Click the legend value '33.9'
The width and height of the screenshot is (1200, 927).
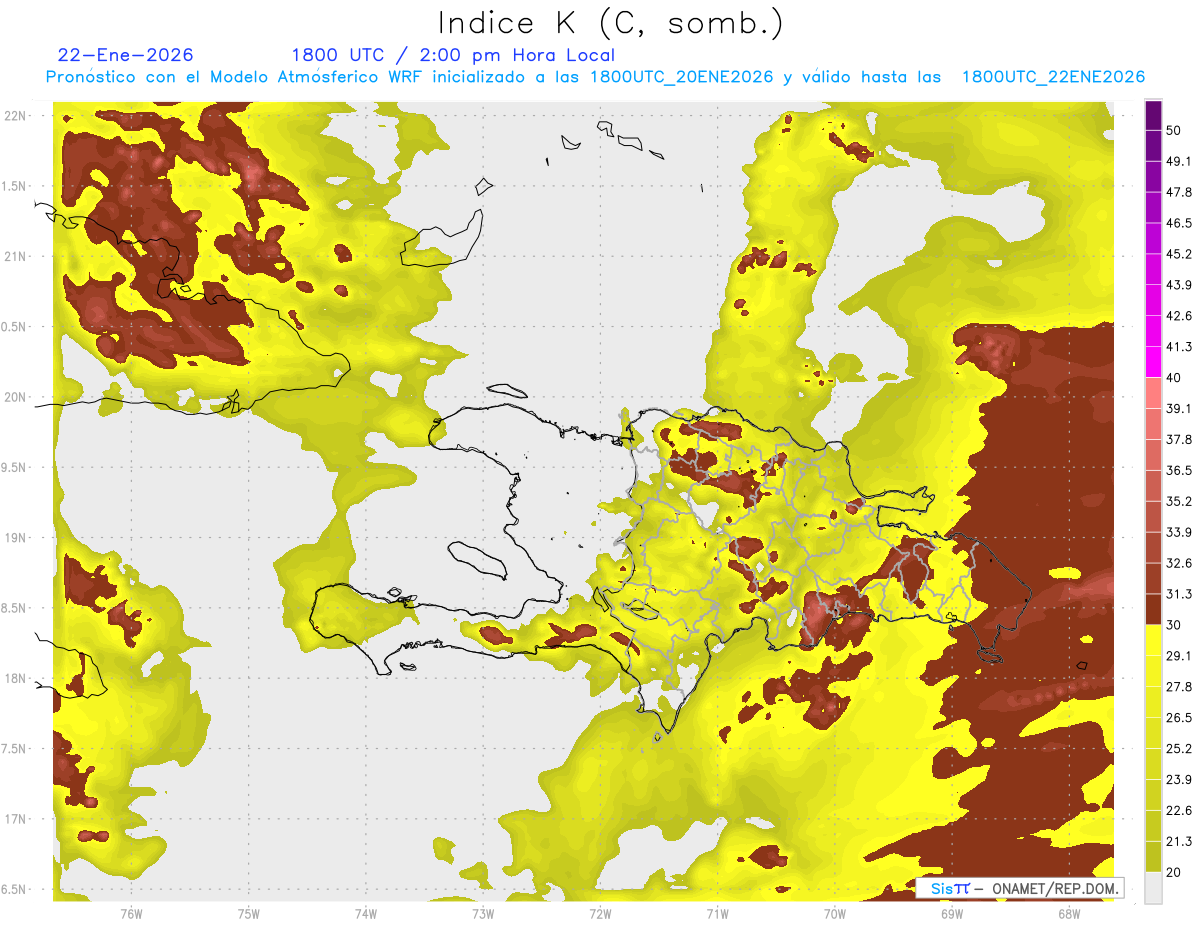point(1179,532)
